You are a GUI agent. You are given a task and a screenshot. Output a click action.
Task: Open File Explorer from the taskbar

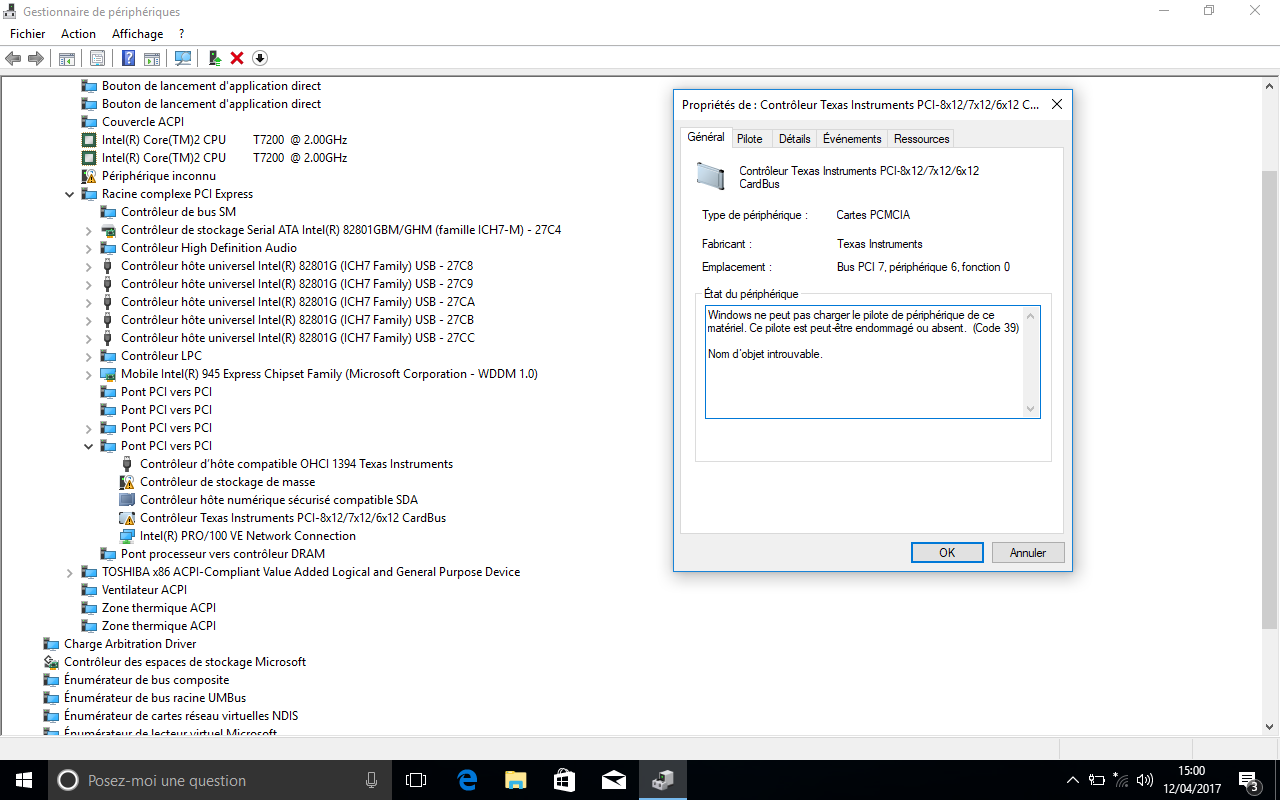(x=515, y=780)
